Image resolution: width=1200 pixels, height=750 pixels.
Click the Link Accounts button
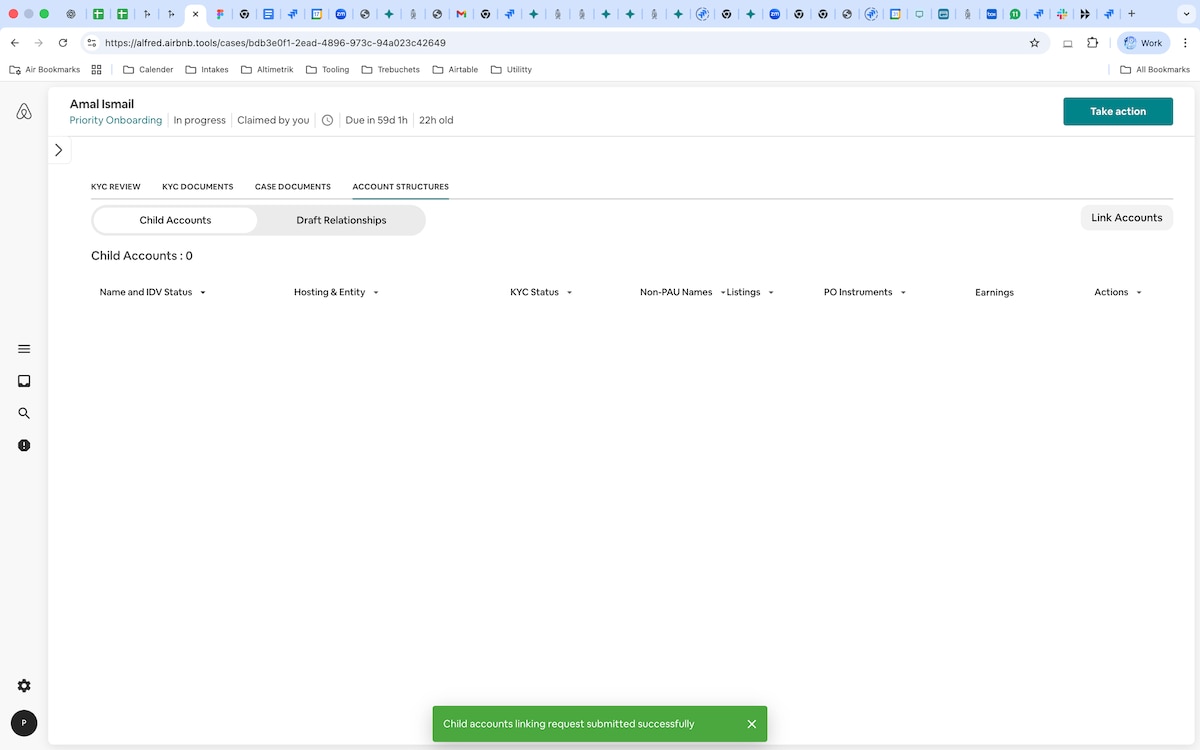tap(1126, 218)
